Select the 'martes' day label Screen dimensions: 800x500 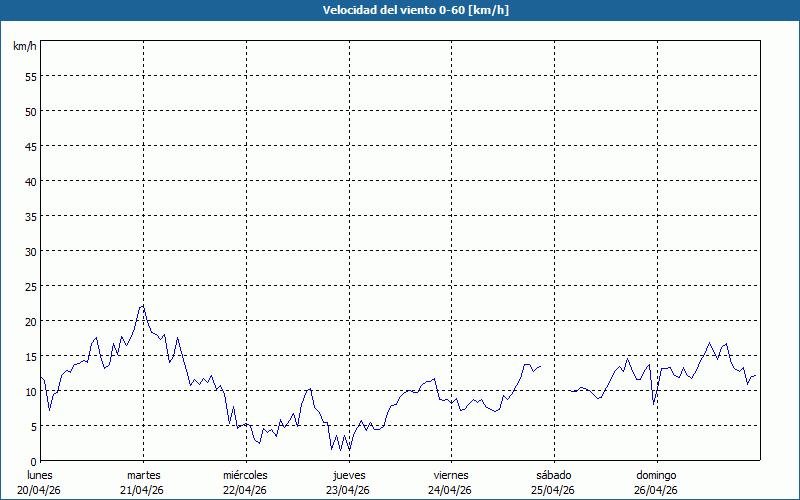[x=143, y=475]
